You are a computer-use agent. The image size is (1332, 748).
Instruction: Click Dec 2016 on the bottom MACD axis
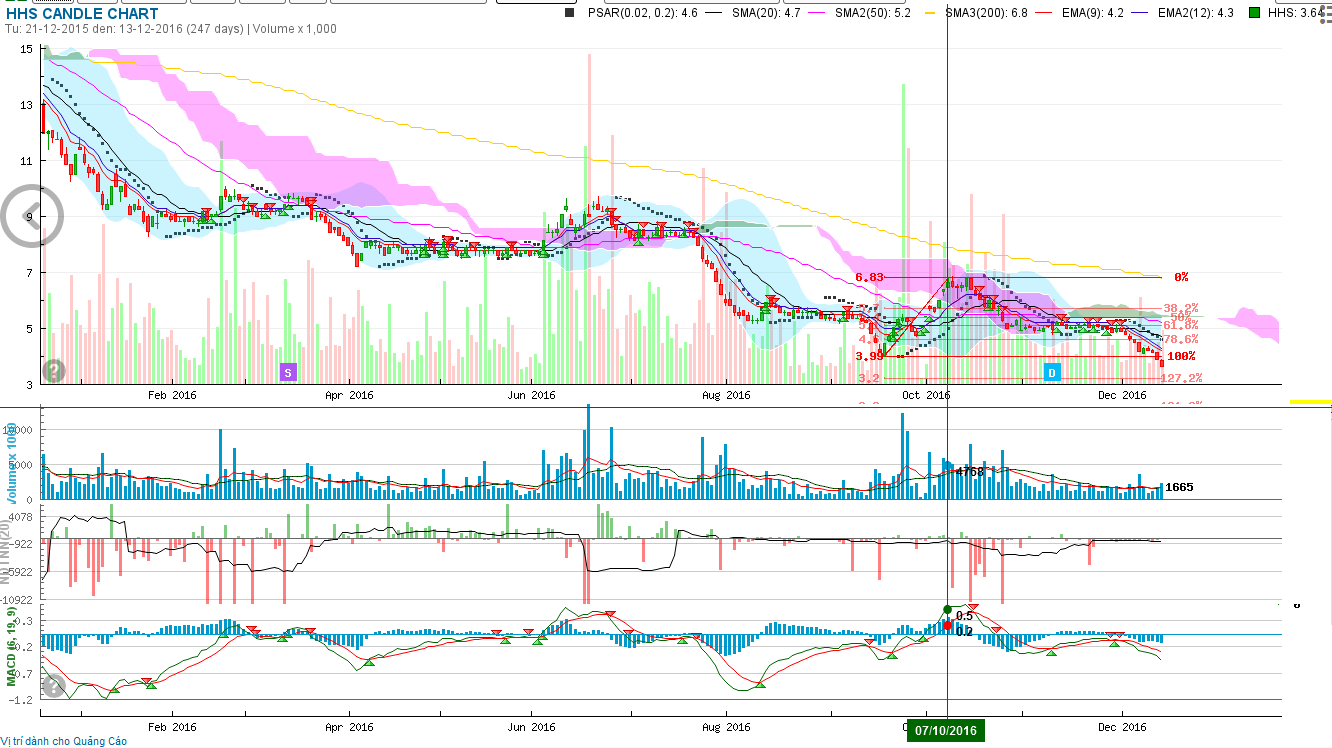1122,727
